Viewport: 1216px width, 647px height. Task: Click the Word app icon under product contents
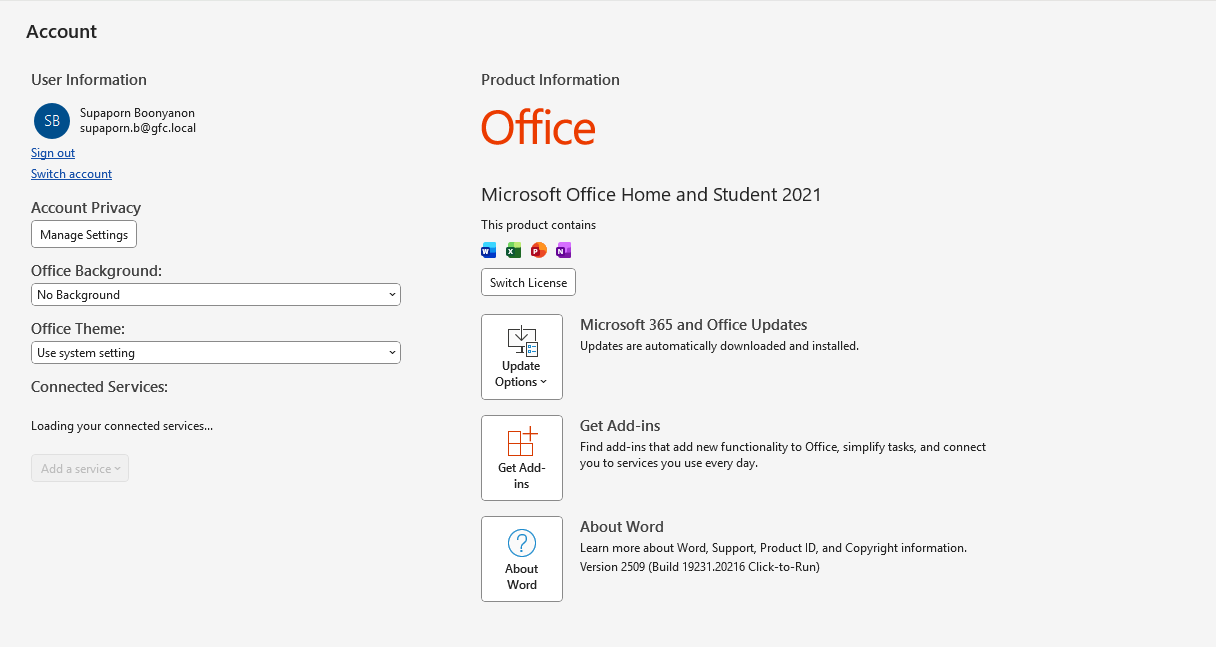click(489, 251)
